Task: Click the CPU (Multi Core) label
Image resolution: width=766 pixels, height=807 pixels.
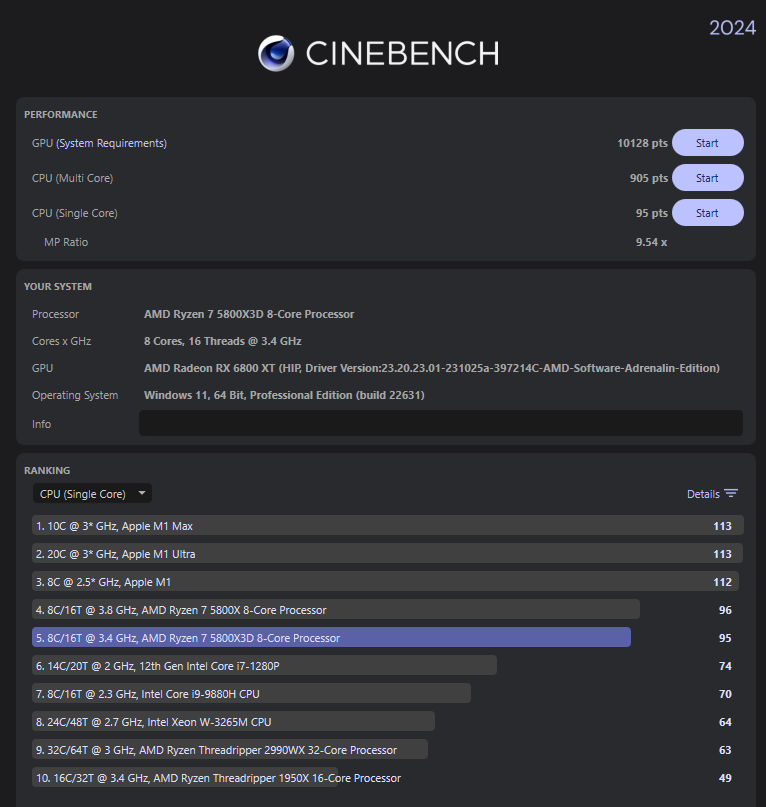Action: coord(73,178)
